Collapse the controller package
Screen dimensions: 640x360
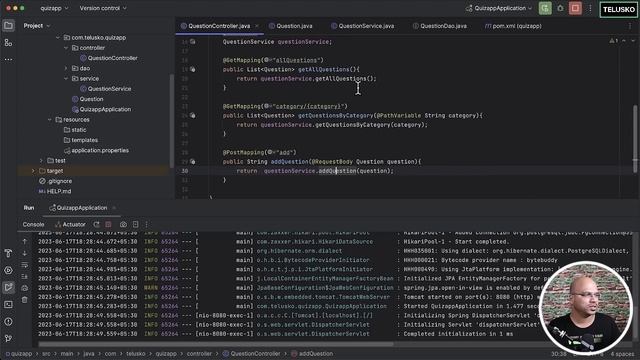point(66,48)
